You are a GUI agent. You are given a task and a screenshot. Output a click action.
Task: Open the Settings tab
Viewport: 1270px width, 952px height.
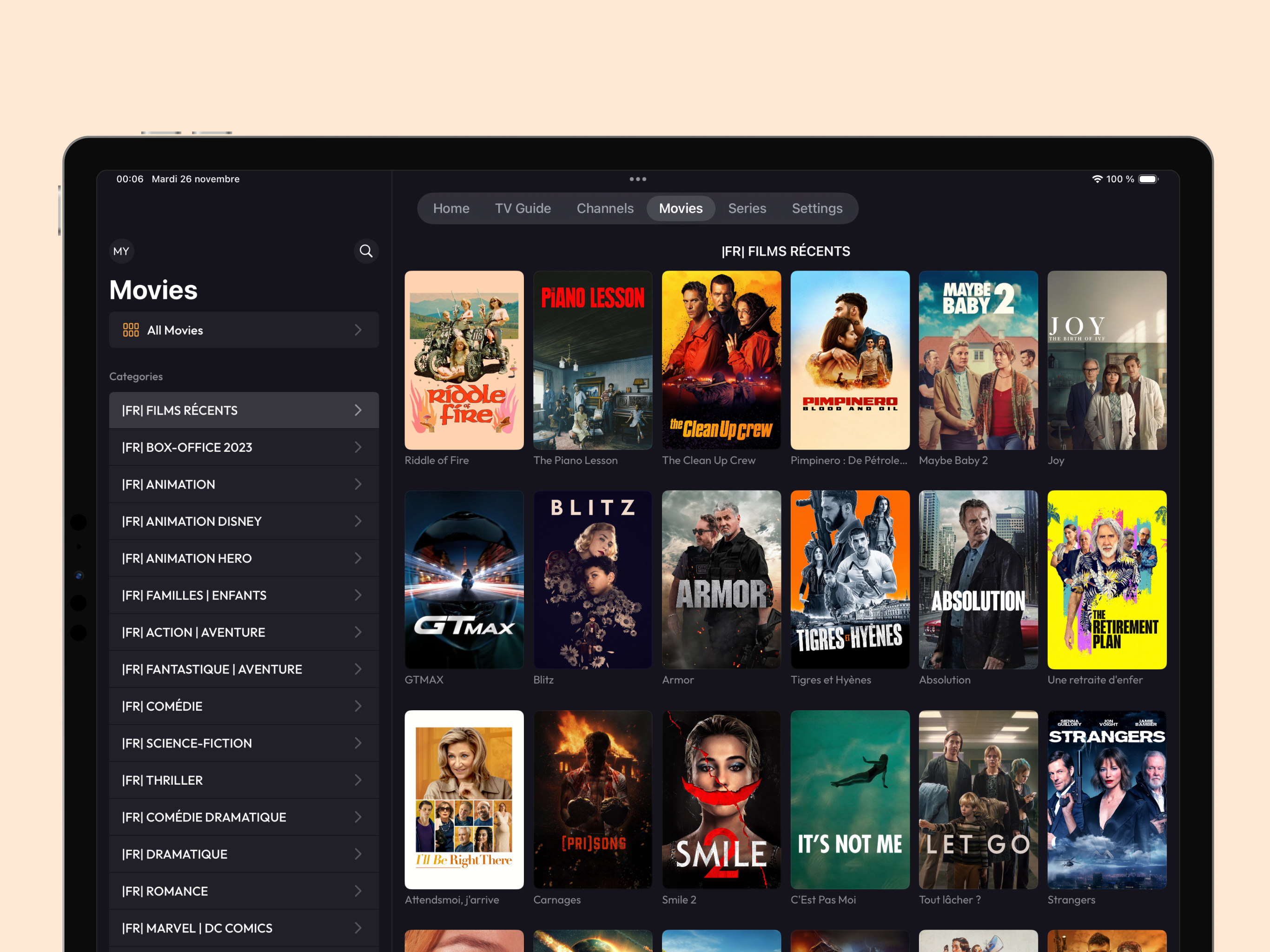pos(816,208)
